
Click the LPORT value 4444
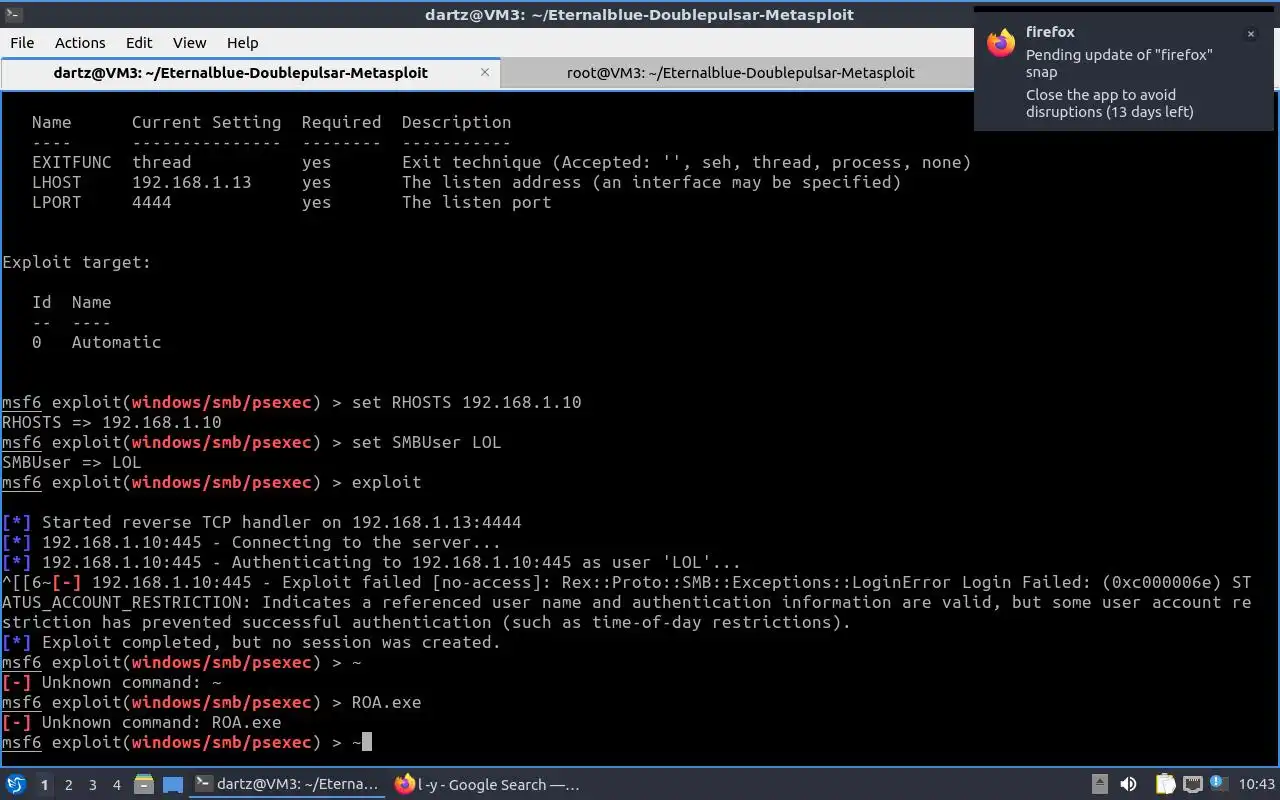pos(152,202)
